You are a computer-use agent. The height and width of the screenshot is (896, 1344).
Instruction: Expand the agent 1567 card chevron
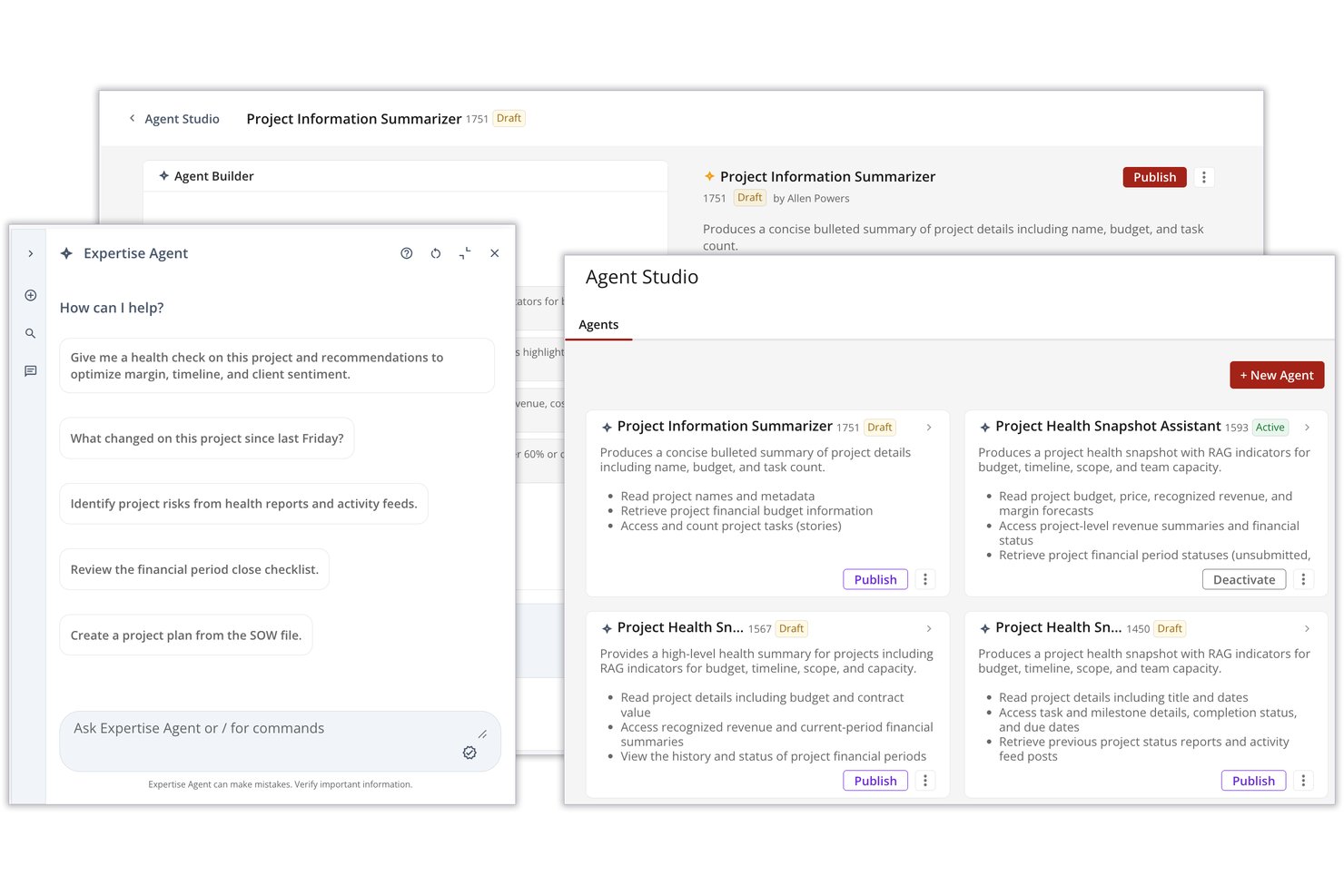coord(929,629)
